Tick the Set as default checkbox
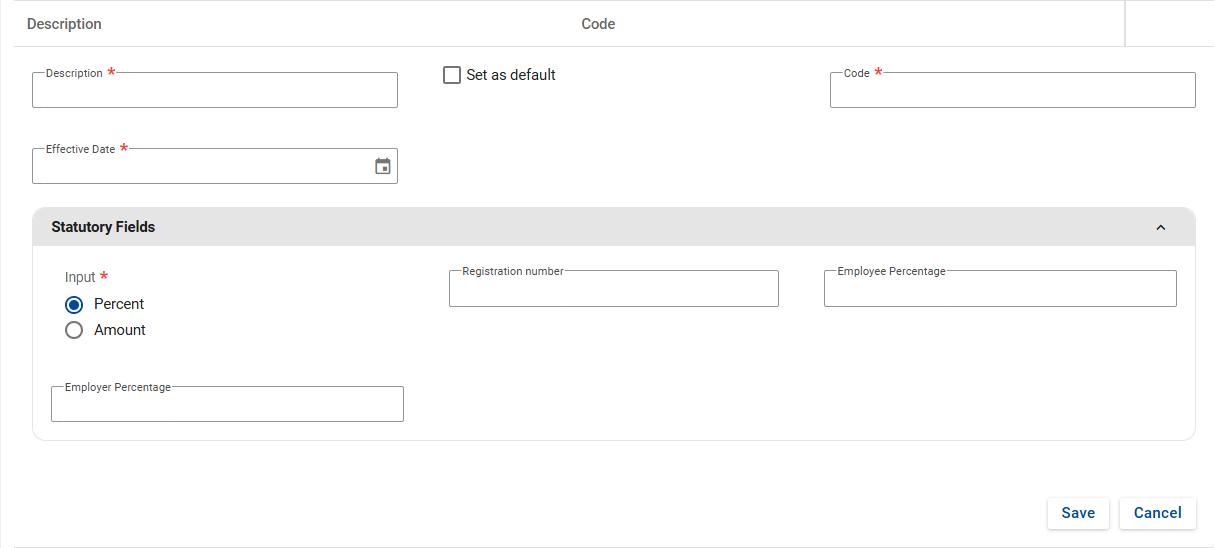 [452, 75]
